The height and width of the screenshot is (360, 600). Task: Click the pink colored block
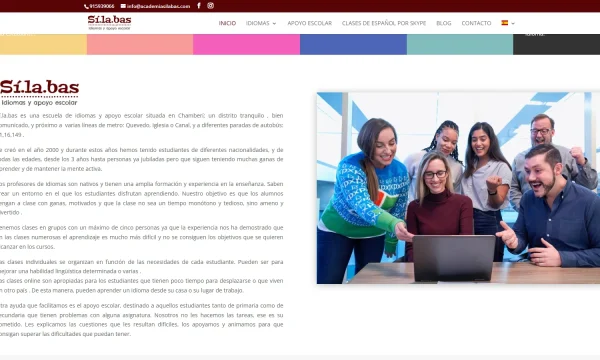[x=246, y=44]
